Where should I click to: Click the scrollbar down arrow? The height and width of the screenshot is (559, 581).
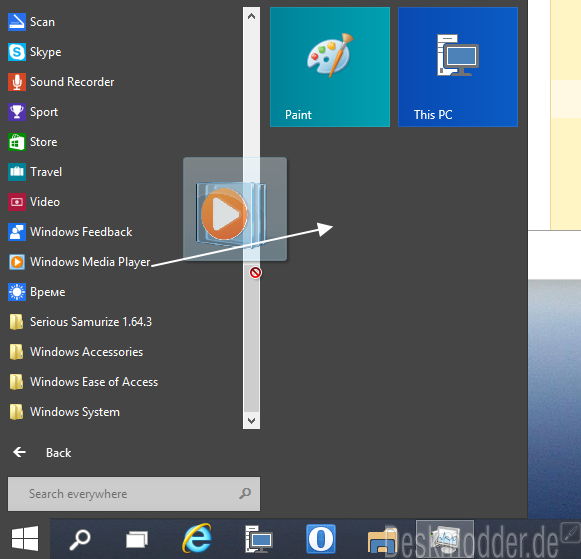click(x=251, y=420)
